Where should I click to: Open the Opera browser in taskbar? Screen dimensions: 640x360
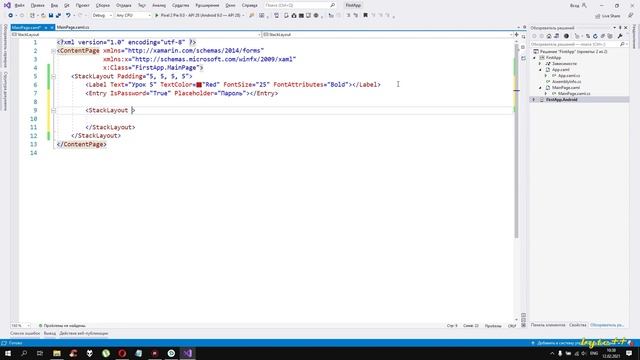tap(122, 353)
